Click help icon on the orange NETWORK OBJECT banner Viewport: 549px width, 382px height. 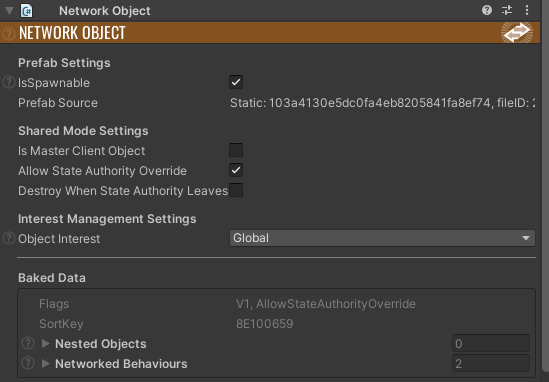(x=9, y=34)
